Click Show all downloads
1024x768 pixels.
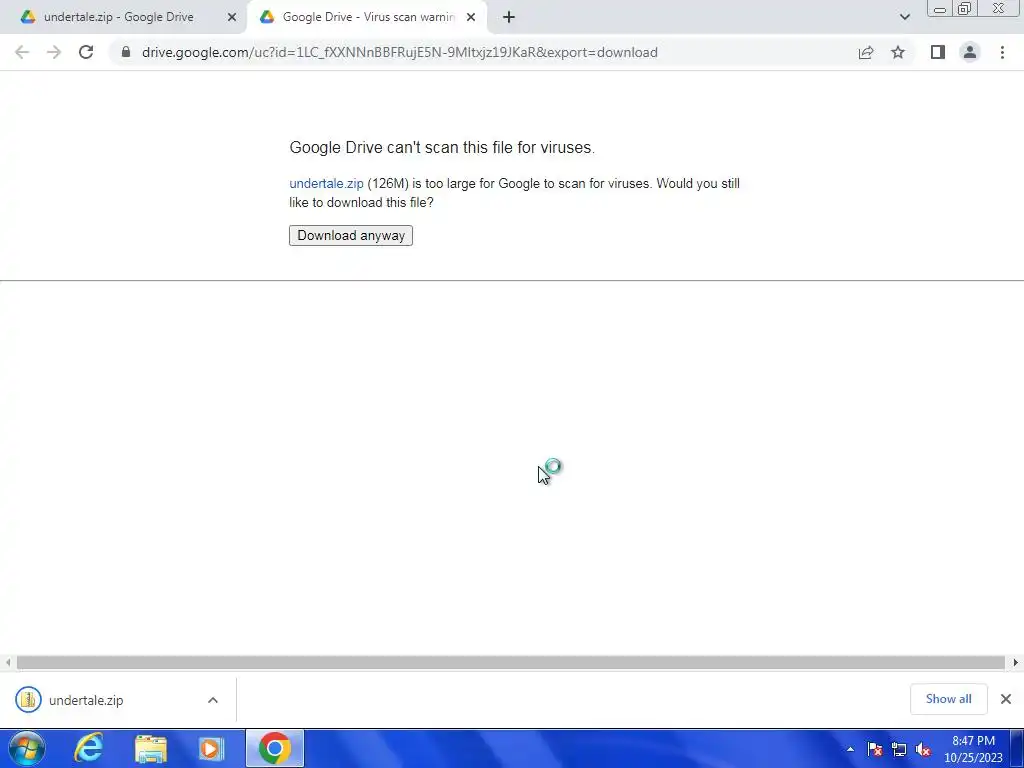point(948,699)
